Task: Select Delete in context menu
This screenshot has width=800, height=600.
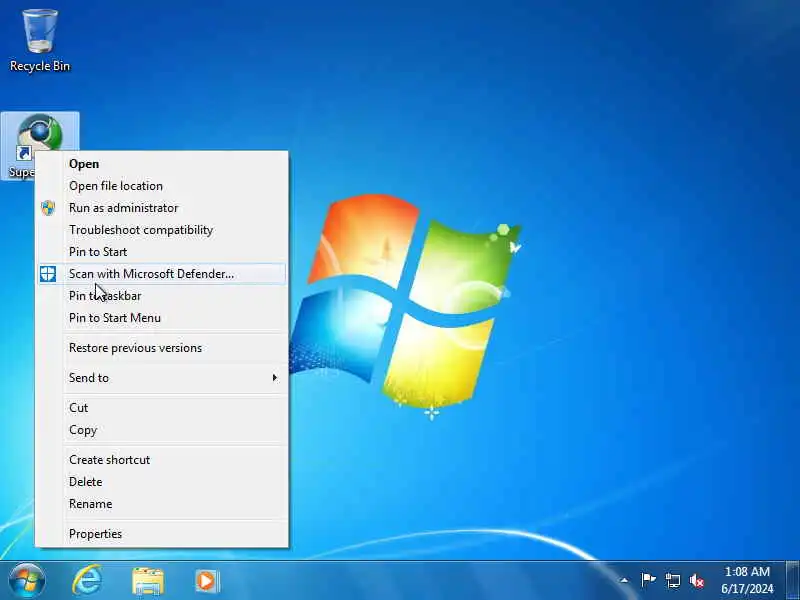Action: point(162,482)
